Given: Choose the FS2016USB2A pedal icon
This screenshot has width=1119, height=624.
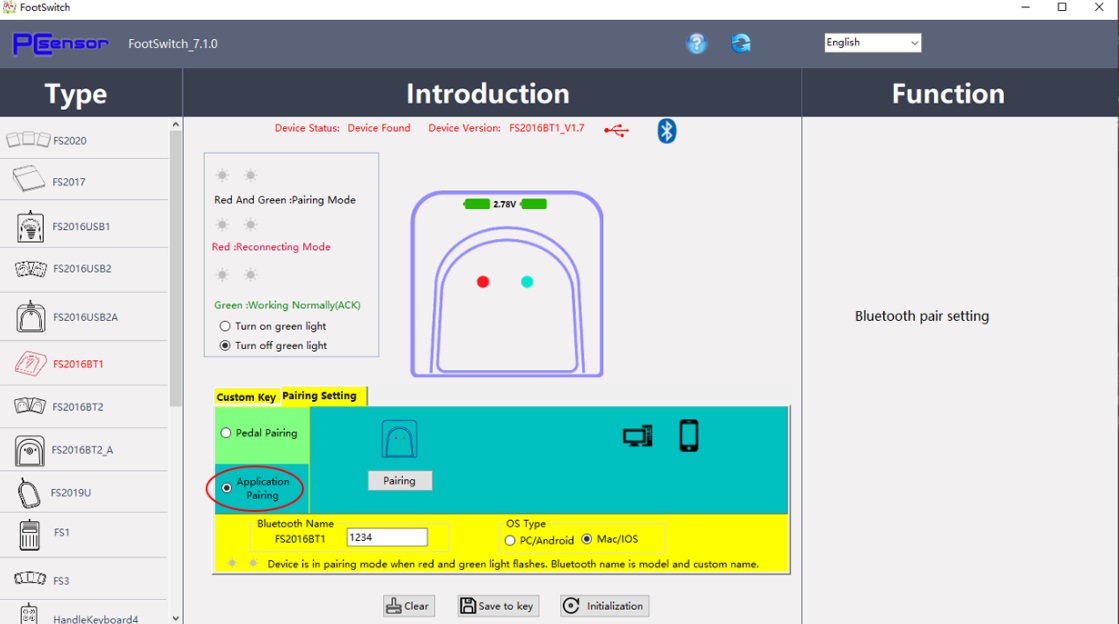Looking at the screenshot, I should point(31,316).
